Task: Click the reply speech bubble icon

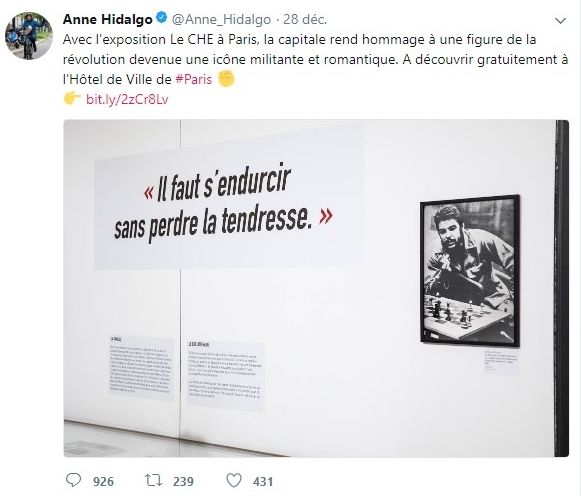Action: [73, 480]
